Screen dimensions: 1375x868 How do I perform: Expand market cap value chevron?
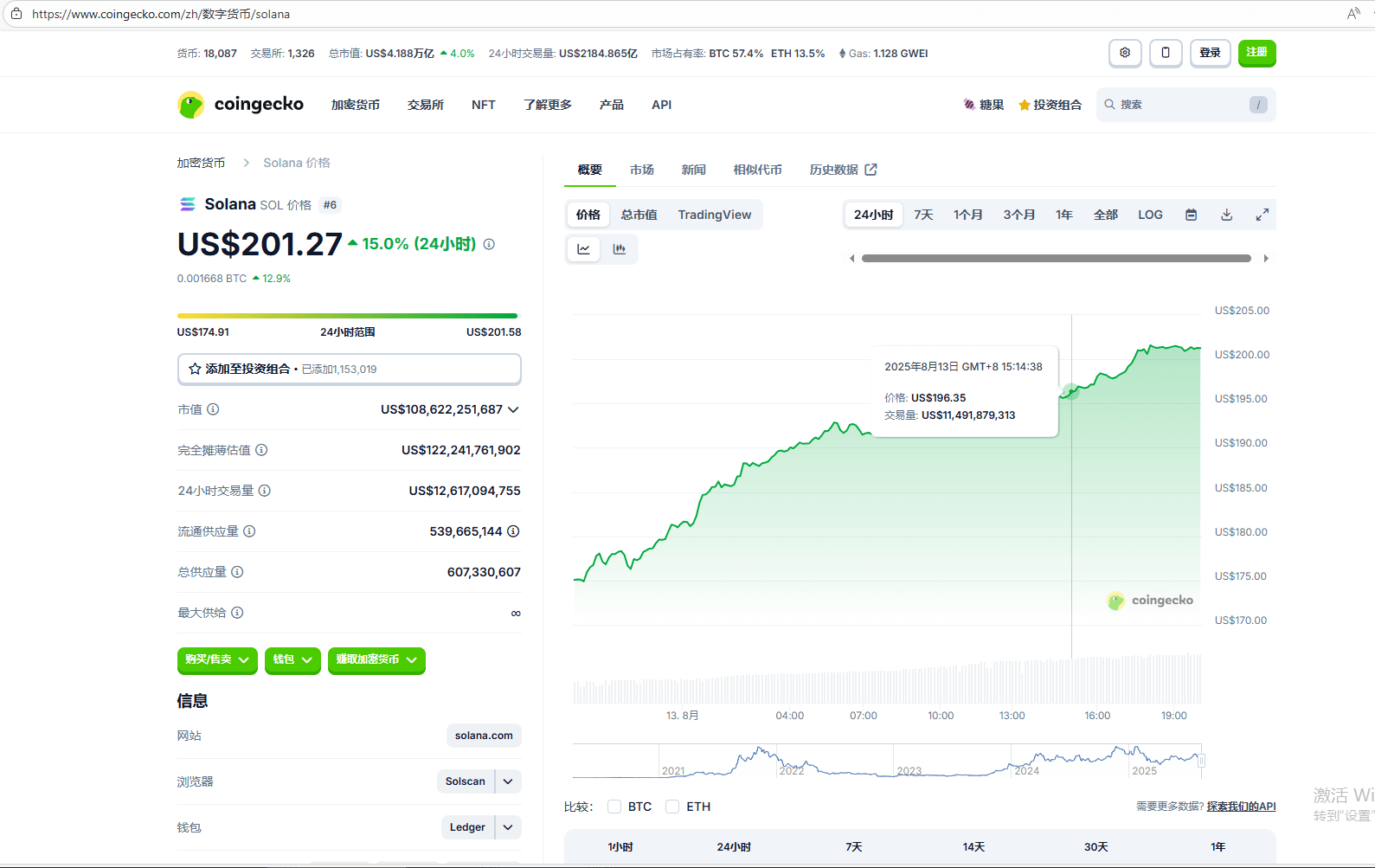pos(513,409)
